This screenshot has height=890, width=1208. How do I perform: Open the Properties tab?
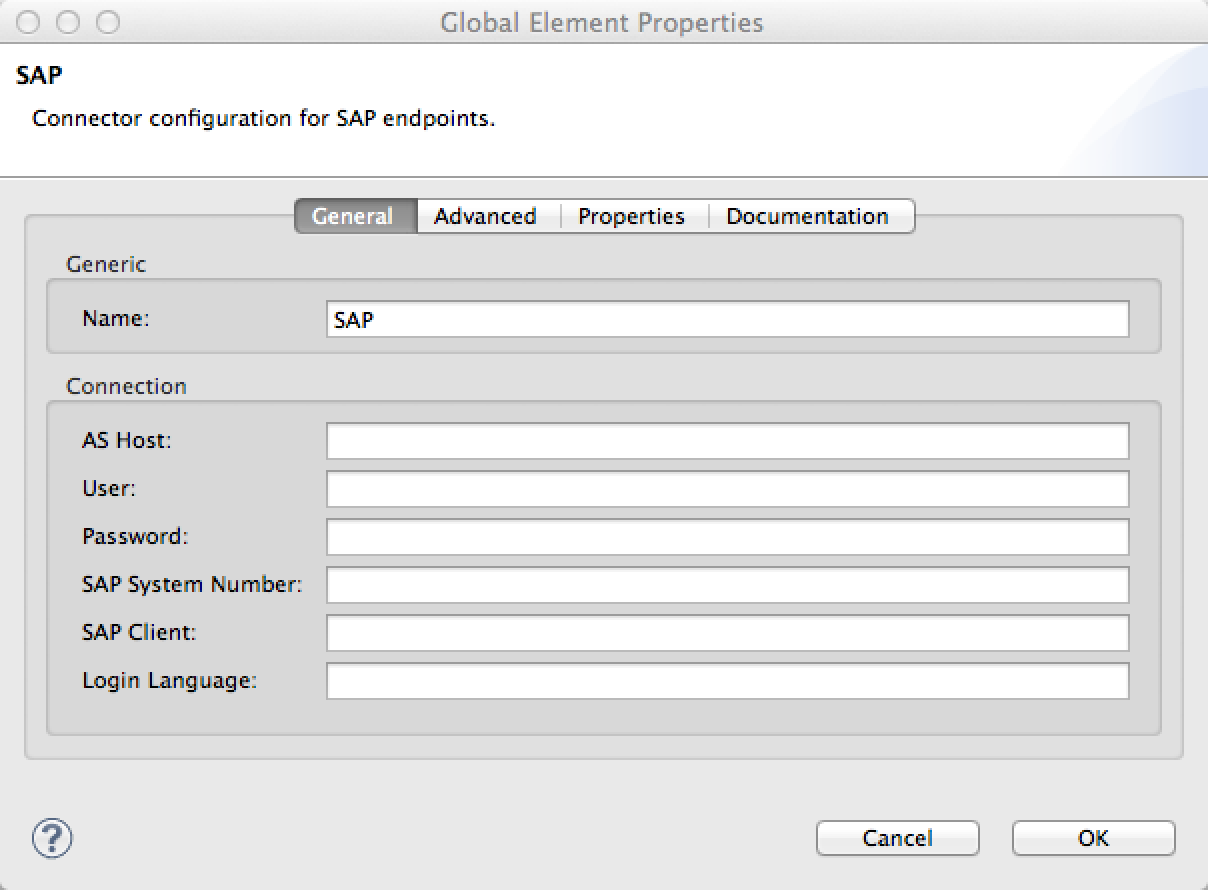click(631, 216)
